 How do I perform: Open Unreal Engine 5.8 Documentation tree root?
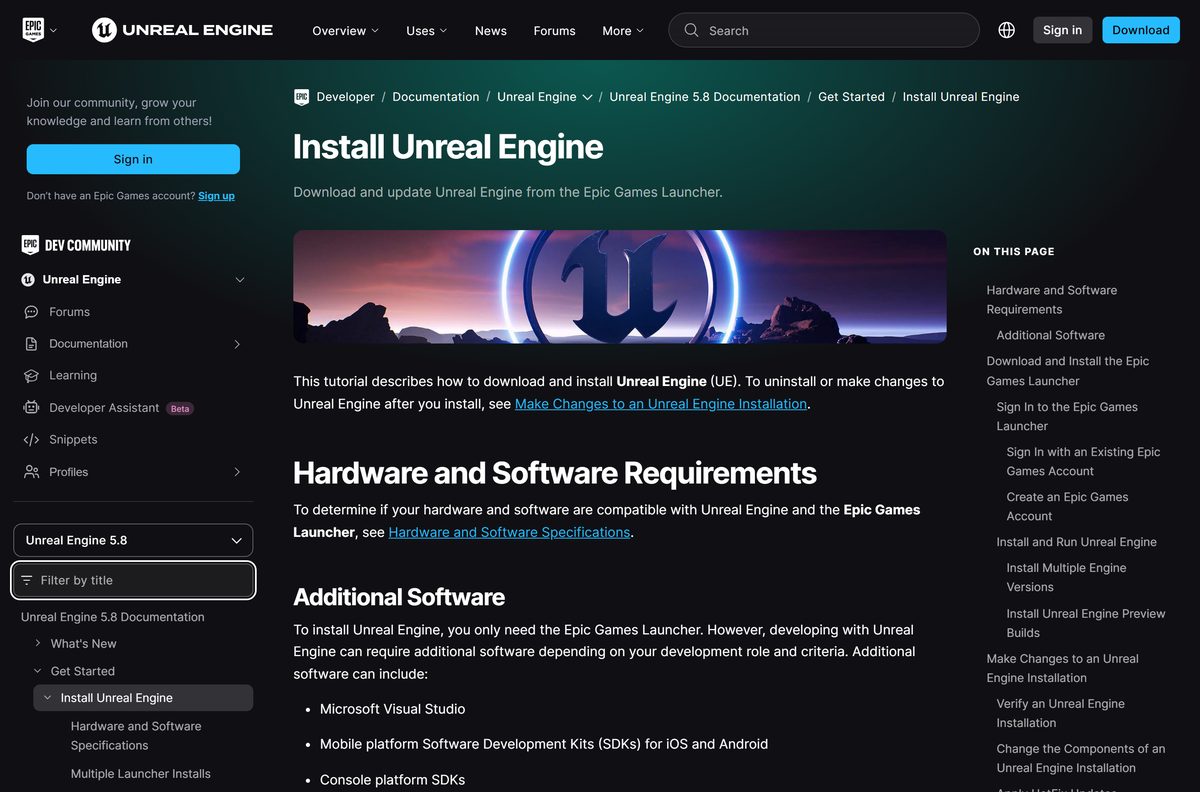click(x=112, y=617)
